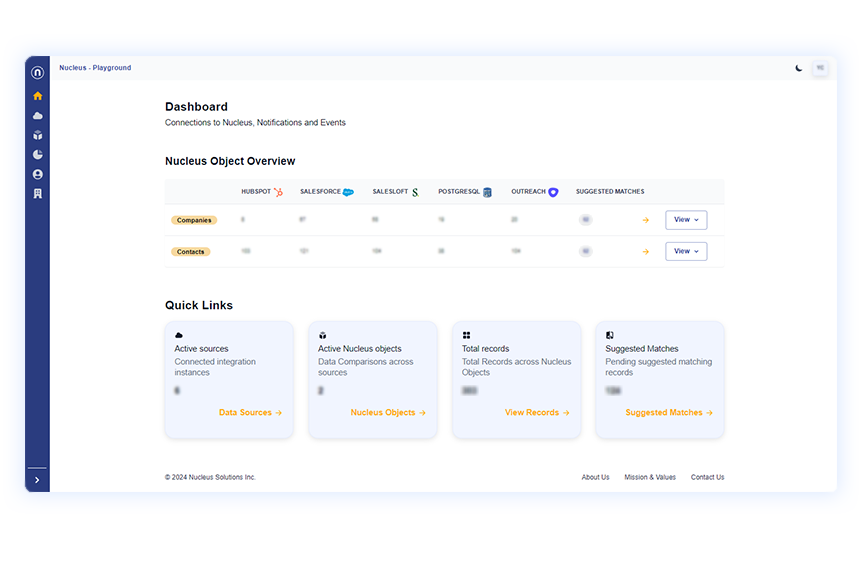The width and height of the screenshot is (860, 568).
Task: Open the building organization sidebar icon
Action: point(37,194)
